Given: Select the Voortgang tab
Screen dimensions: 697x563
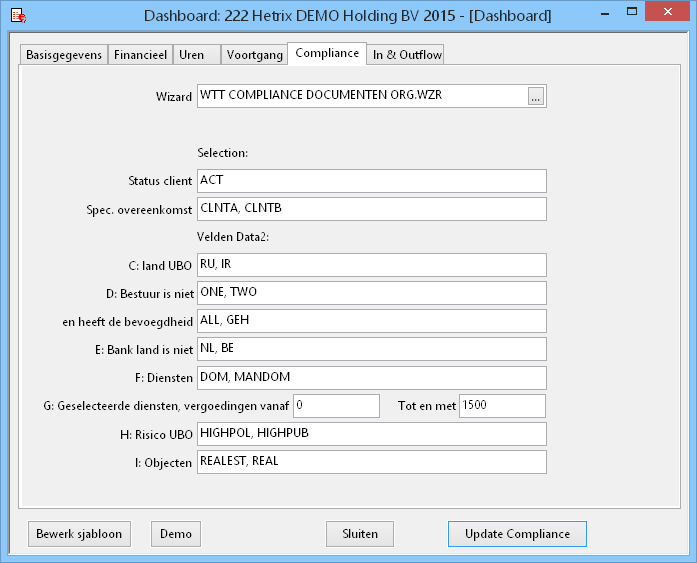Looking at the screenshot, I should (x=254, y=55).
